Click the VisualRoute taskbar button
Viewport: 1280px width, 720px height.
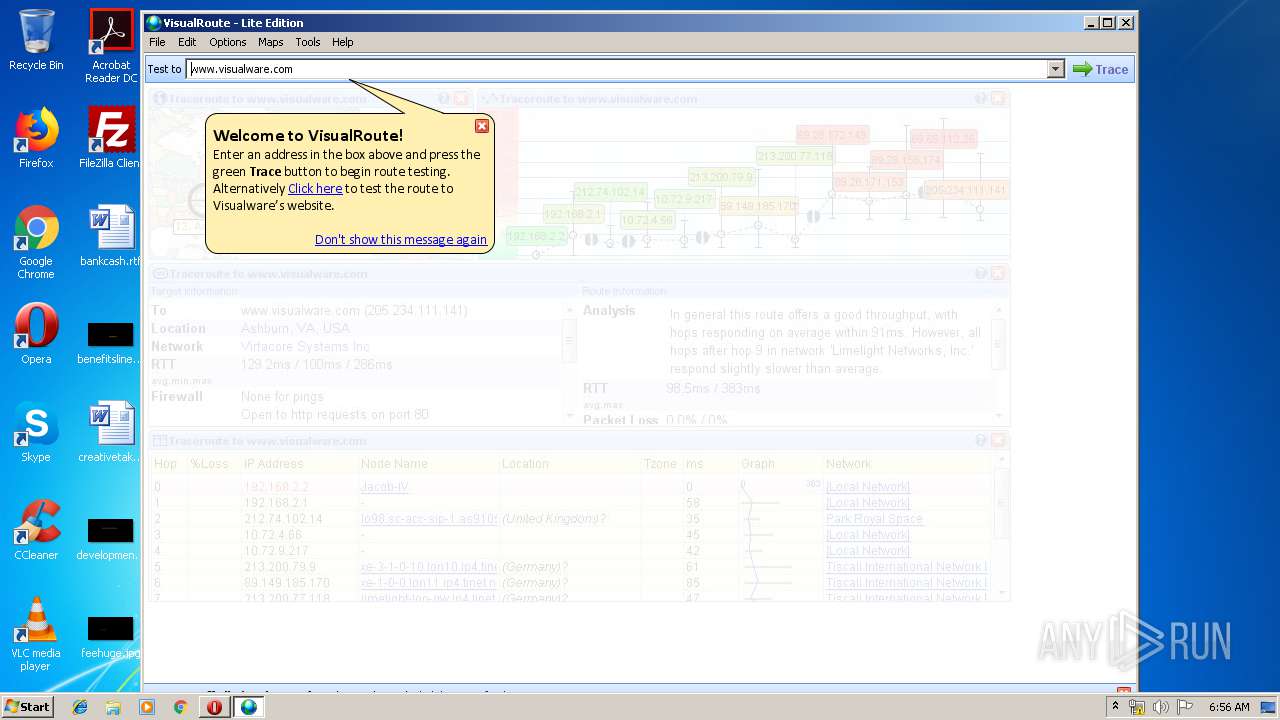click(x=249, y=707)
